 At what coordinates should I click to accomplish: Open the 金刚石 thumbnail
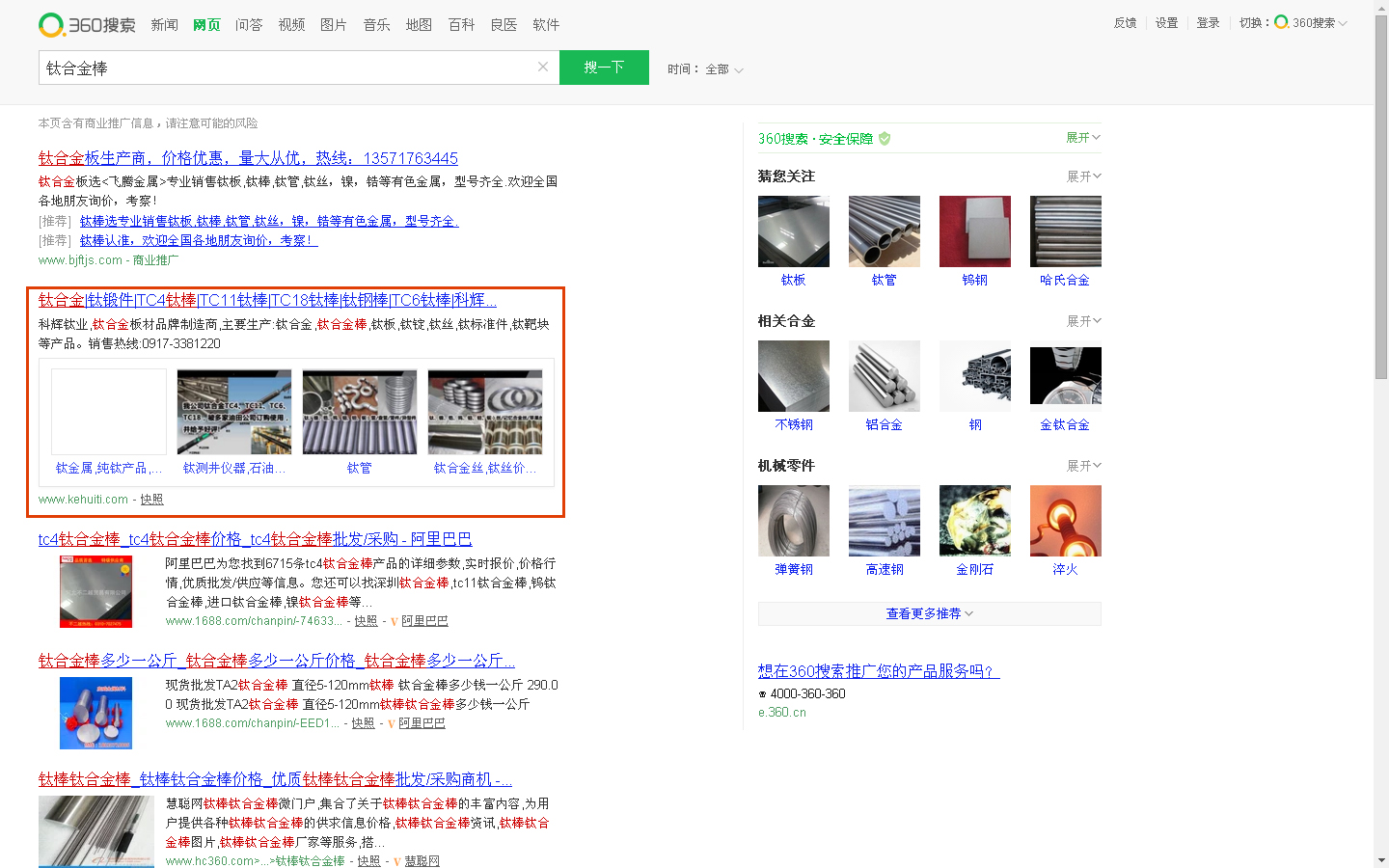975,521
